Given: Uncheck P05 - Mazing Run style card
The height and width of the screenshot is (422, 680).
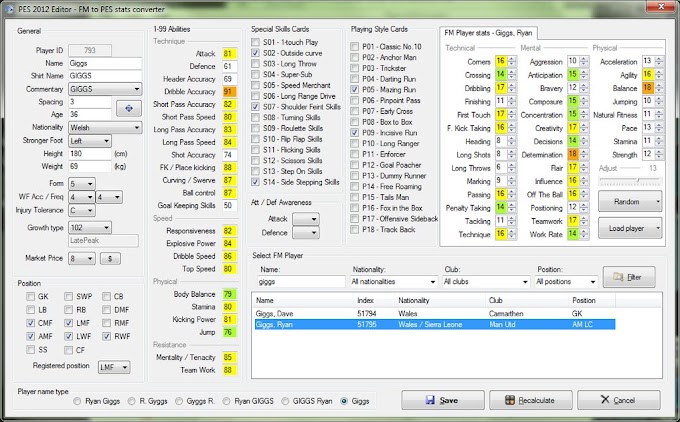Looking at the screenshot, I should (355, 90).
